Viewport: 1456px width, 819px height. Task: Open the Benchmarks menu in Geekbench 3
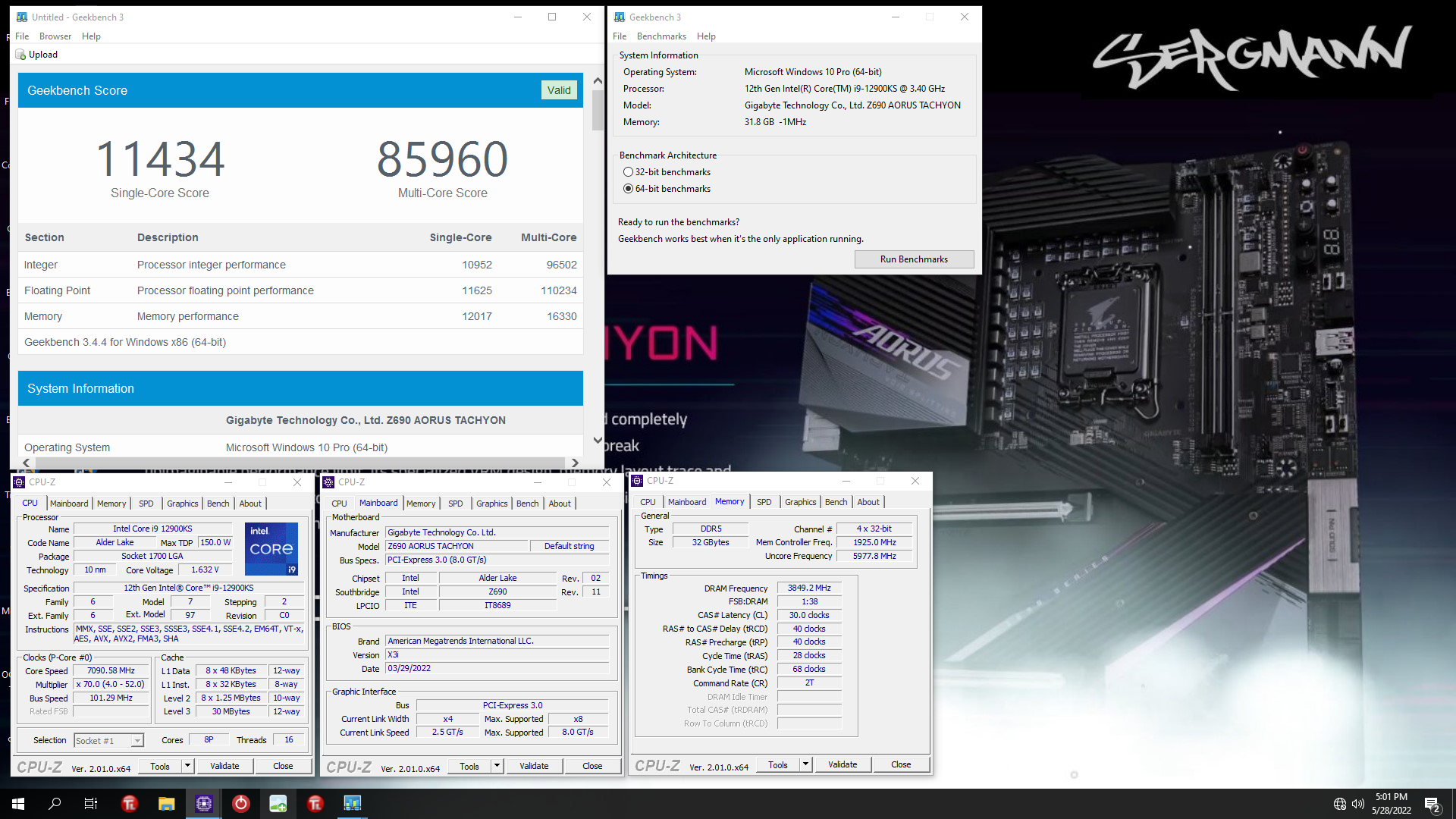point(661,36)
